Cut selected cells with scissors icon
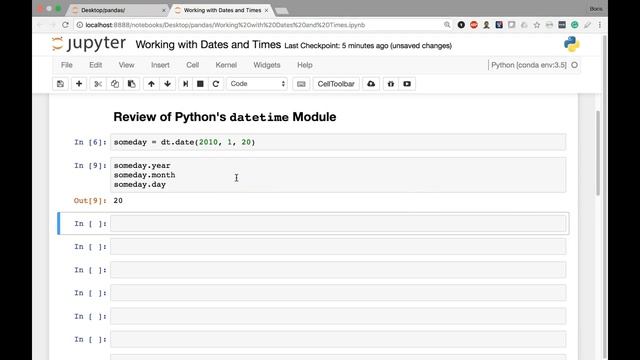640x360 pixels. (x=98, y=84)
